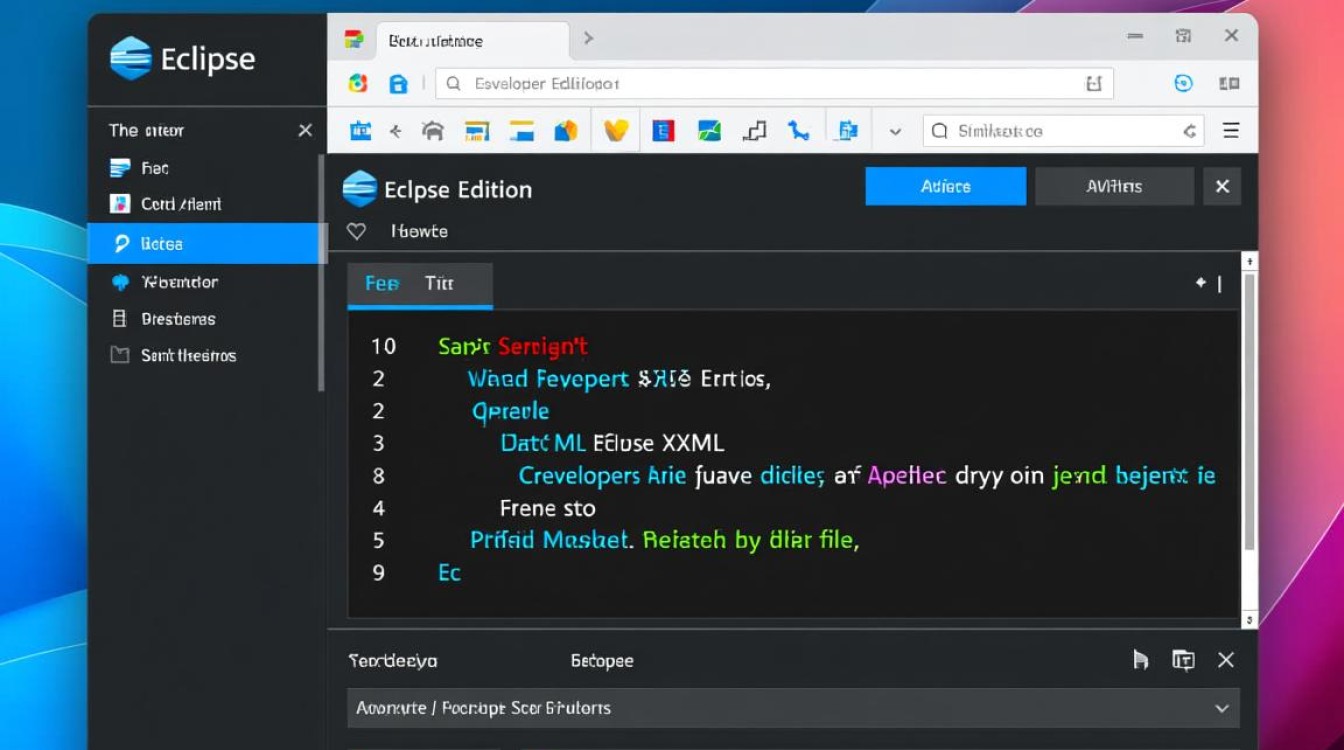The image size is (1344, 750).
Task: Click the sidebar's vertical scrollbar
Action: click(x=321, y=272)
